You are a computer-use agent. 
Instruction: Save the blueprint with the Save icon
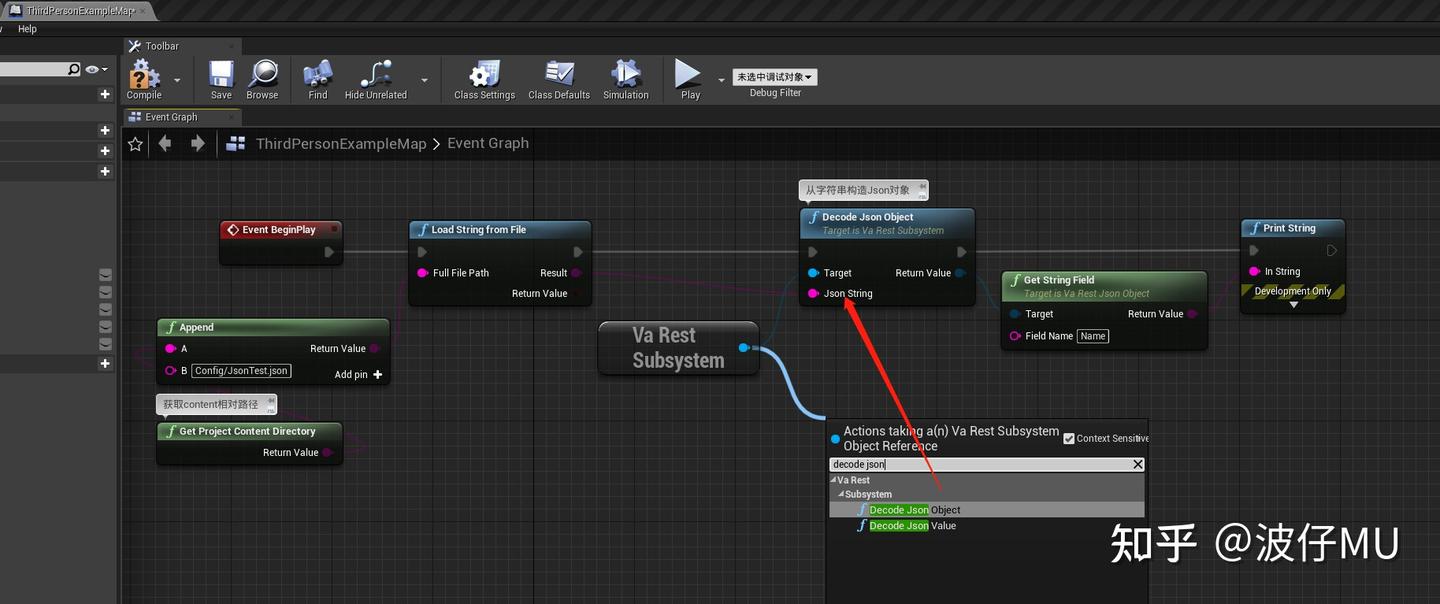click(220, 75)
